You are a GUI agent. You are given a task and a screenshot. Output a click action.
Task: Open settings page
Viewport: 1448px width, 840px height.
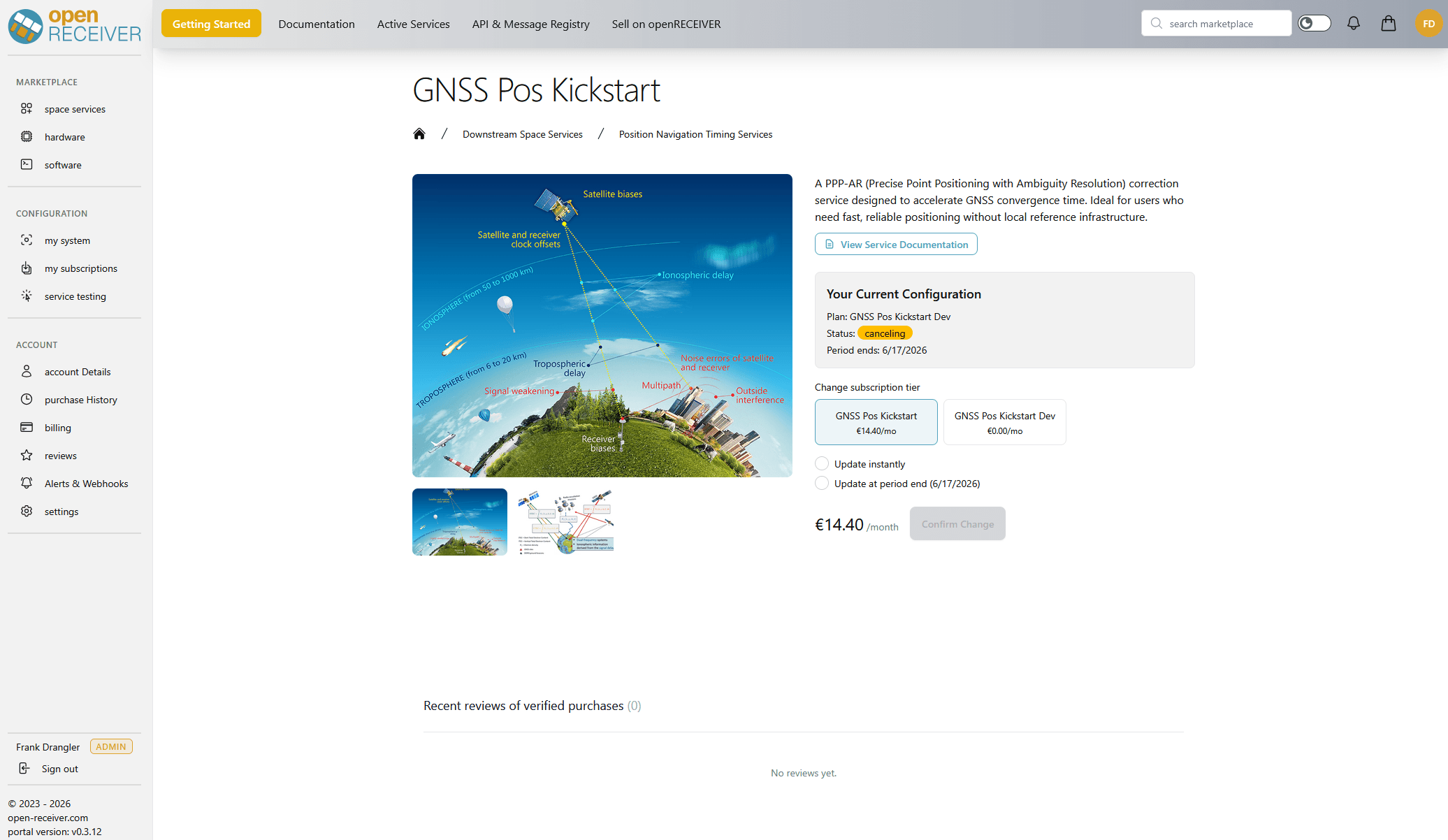click(x=61, y=512)
